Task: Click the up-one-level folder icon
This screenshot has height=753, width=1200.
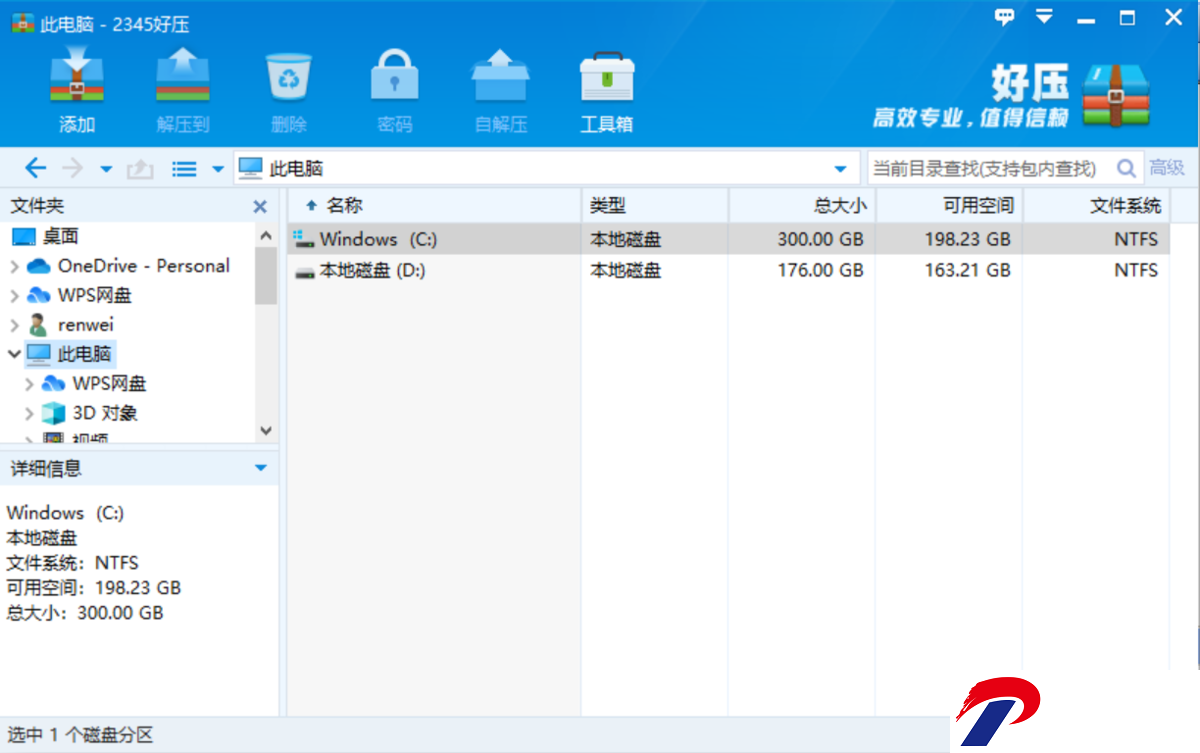Action: (139, 169)
